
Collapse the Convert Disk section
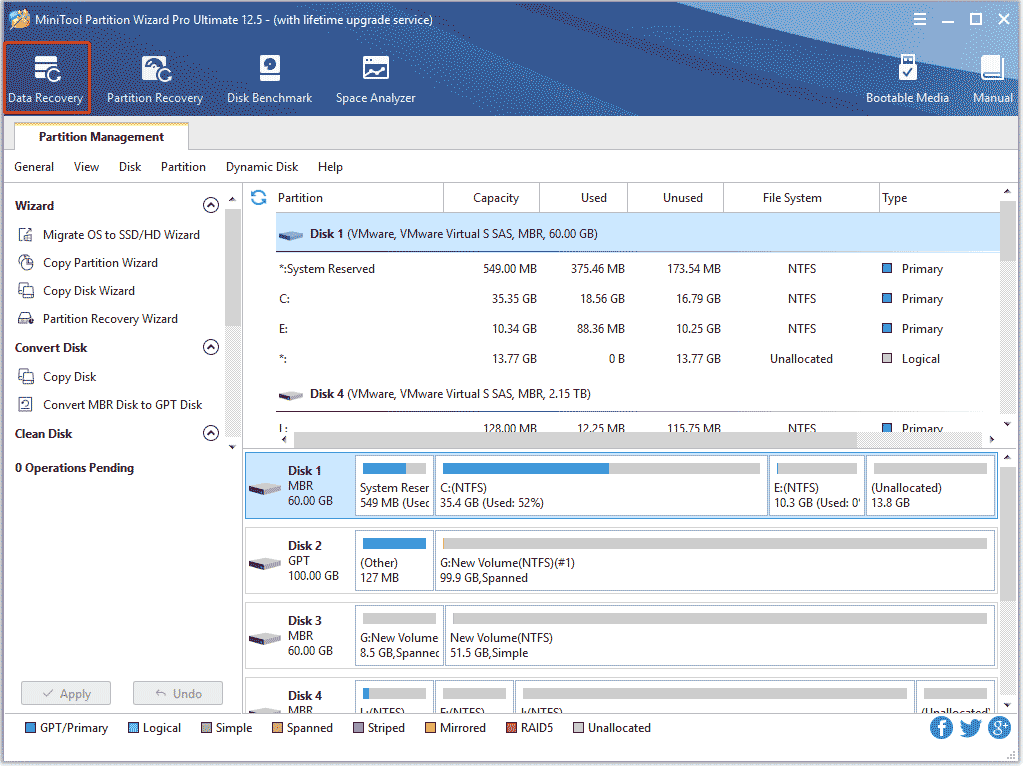[211, 347]
